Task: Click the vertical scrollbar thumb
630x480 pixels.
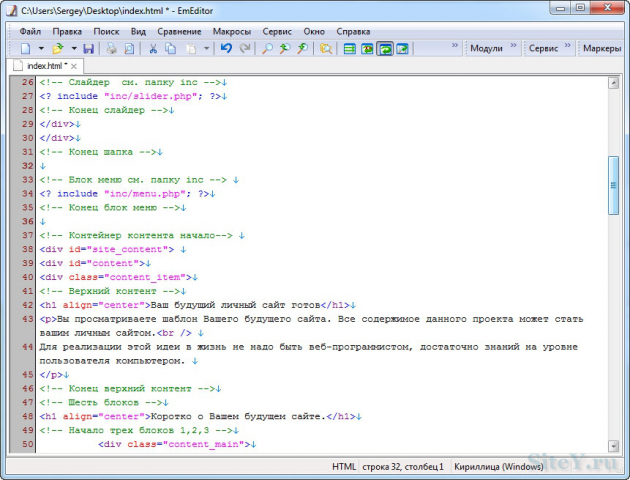Action: click(613, 185)
